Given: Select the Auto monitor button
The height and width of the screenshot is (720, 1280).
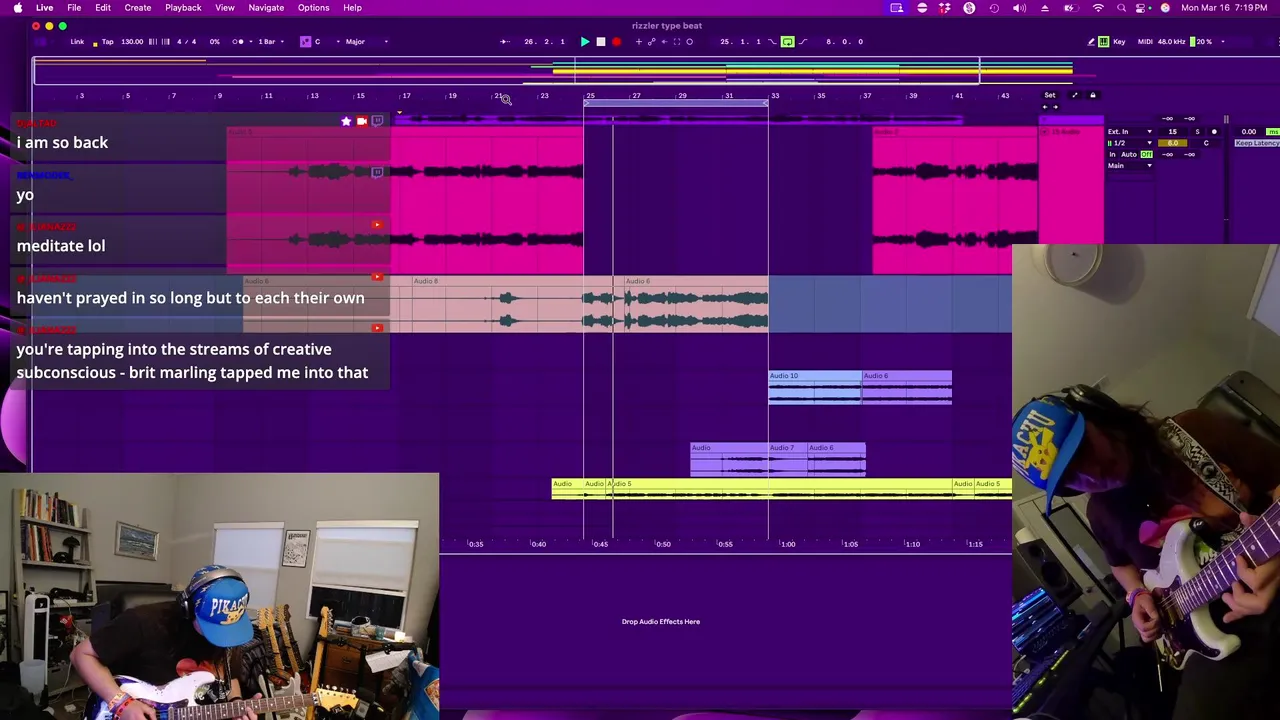Looking at the screenshot, I should pyautogui.click(x=1129, y=154).
